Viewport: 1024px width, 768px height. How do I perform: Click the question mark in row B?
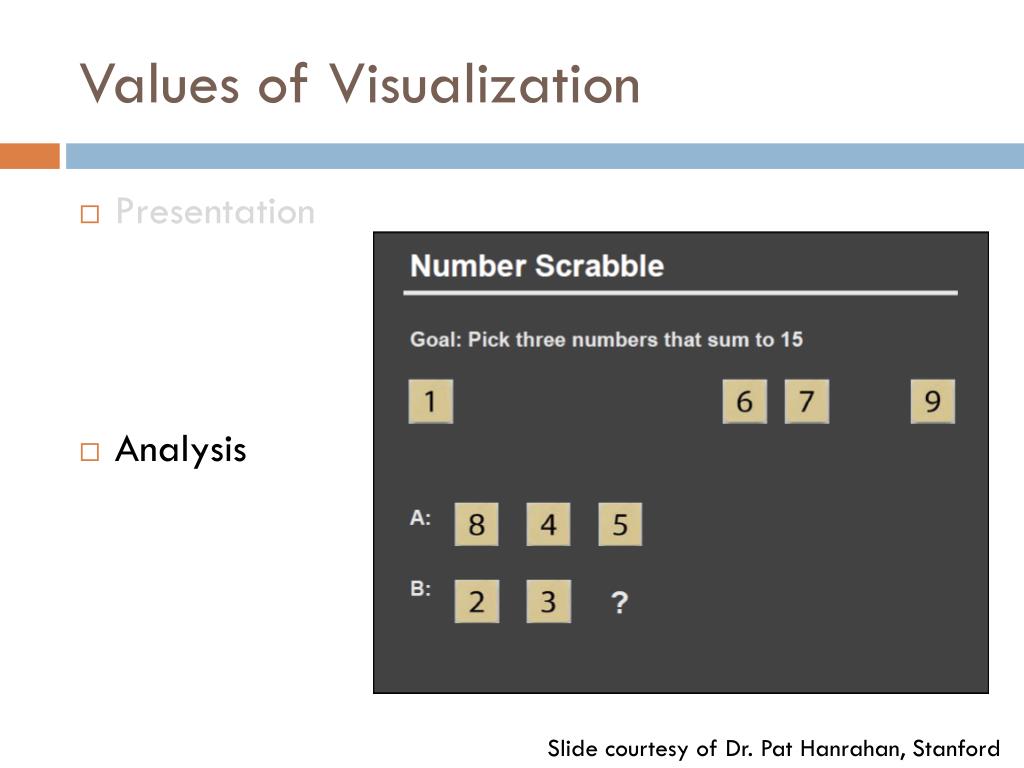point(620,602)
